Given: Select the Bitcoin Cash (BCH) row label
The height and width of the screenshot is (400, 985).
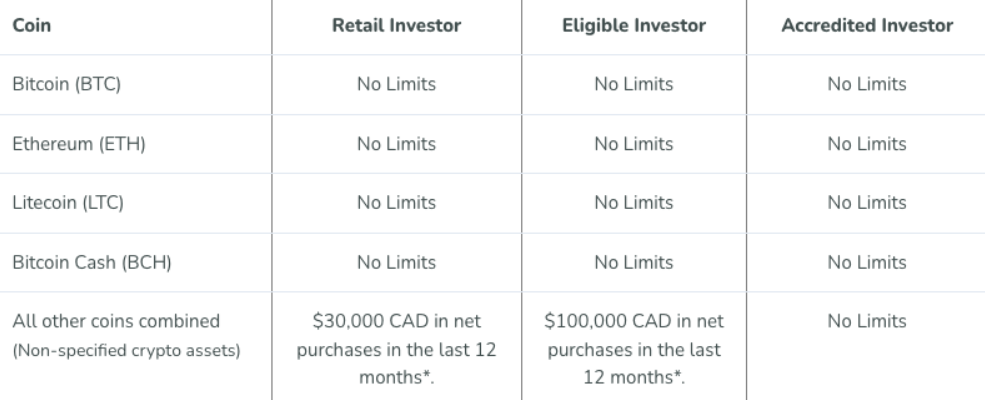Looking at the screenshot, I should point(92,262).
